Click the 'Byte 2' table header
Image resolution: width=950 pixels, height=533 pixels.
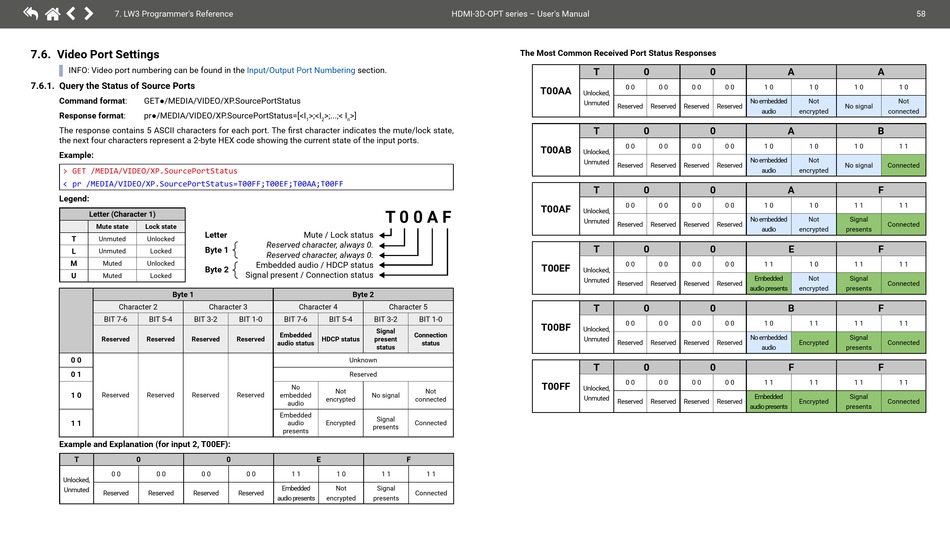(x=363, y=294)
